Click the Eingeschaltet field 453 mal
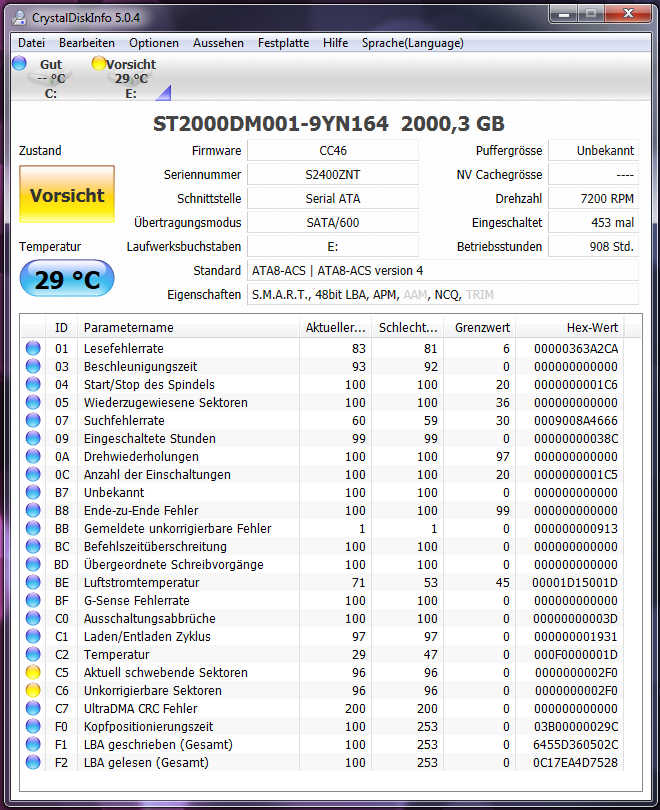The width and height of the screenshot is (660, 810). point(593,223)
